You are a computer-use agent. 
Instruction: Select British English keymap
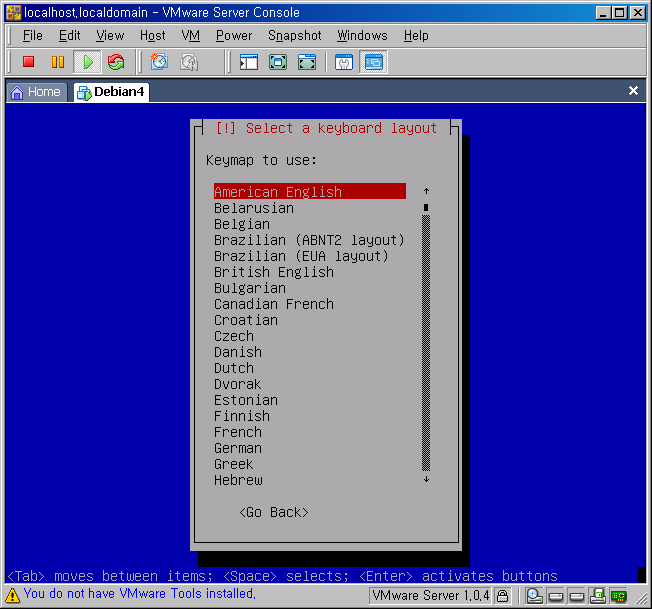pyautogui.click(x=274, y=272)
